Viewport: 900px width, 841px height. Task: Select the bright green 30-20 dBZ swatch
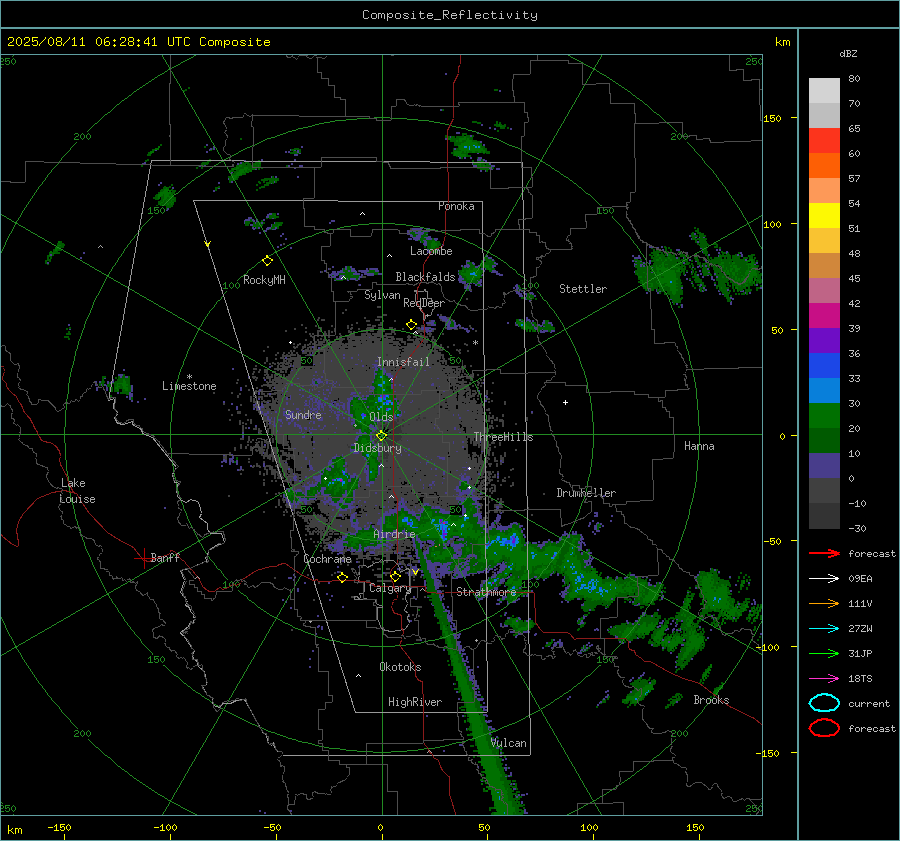click(824, 416)
